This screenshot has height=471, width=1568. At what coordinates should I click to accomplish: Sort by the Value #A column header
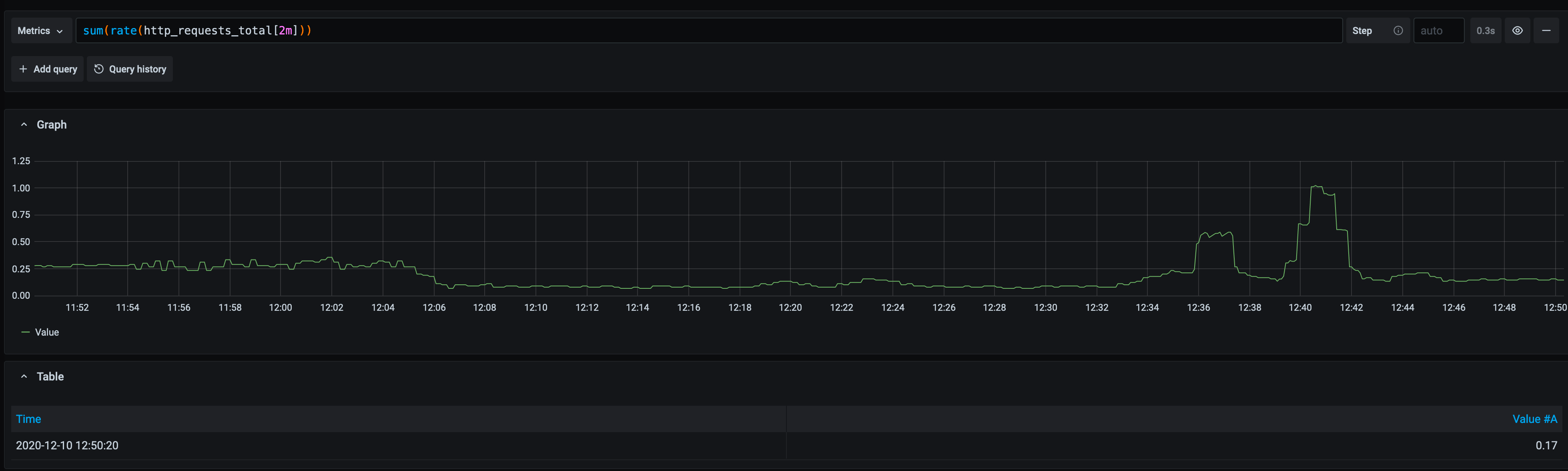point(1534,419)
